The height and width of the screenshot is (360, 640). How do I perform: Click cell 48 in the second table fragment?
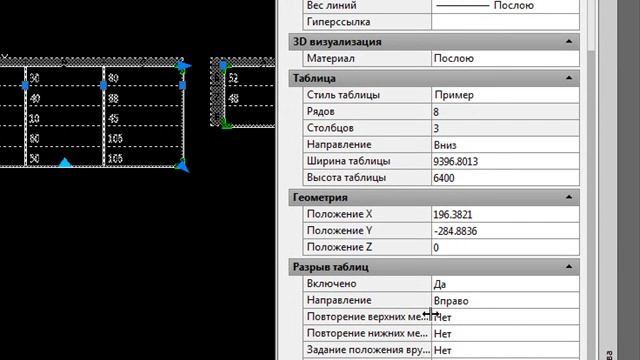[x=250, y=98]
